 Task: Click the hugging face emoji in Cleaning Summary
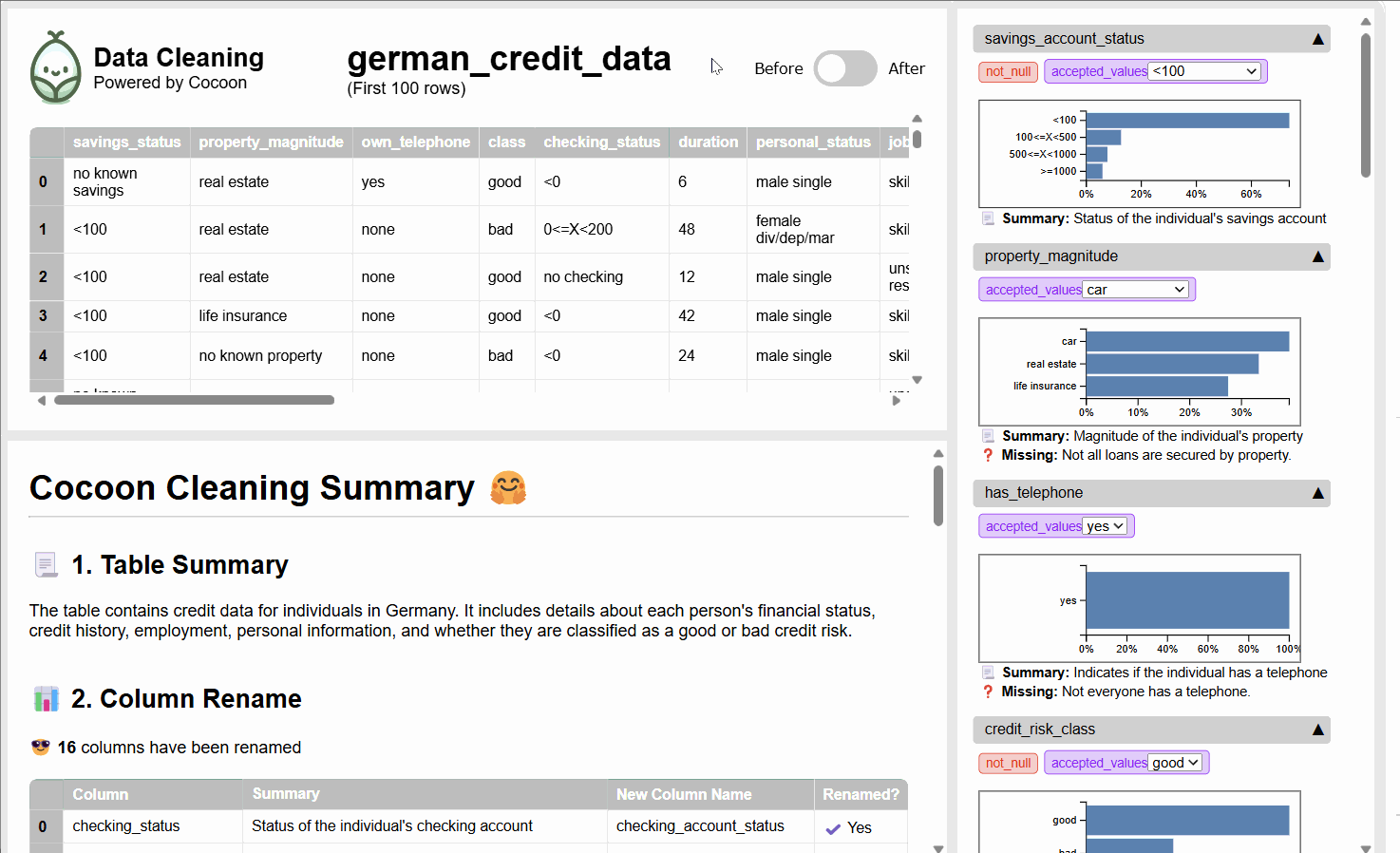(x=508, y=487)
